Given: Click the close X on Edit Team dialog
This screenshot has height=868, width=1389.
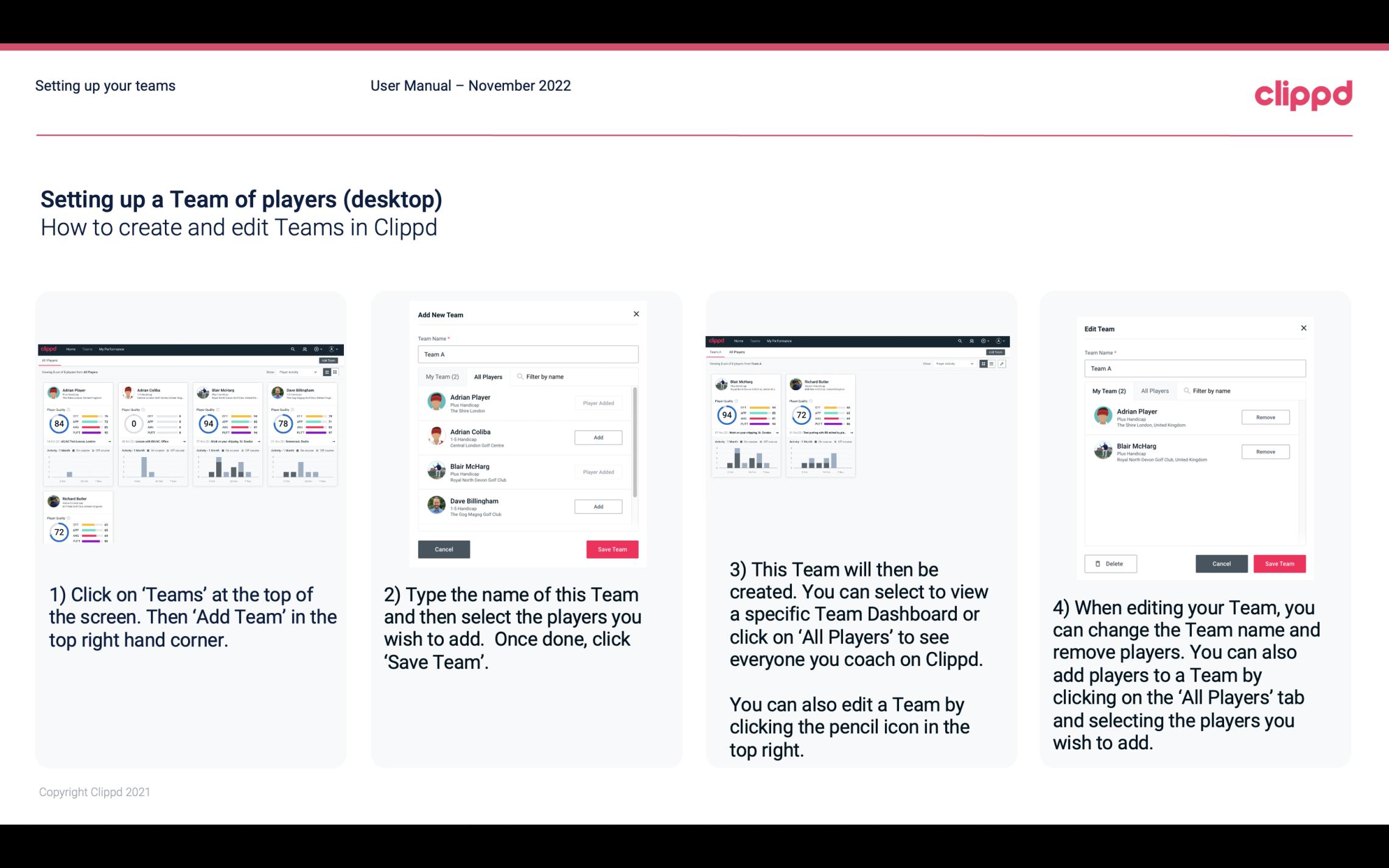Looking at the screenshot, I should (1303, 329).
